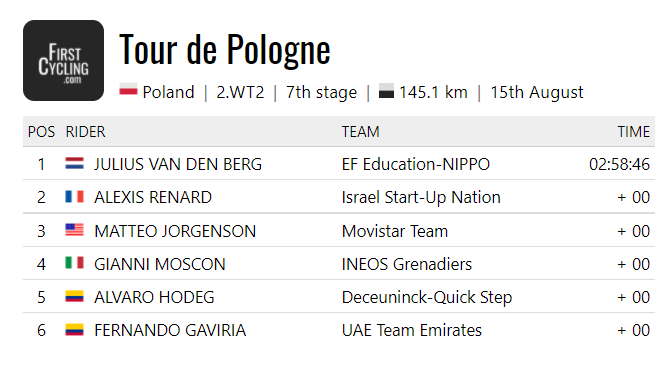Viewport: 666px width, 368px height.
Task: Click the FirstCycling.com logo
Action: pyautogui.click(x=63, y=60)
